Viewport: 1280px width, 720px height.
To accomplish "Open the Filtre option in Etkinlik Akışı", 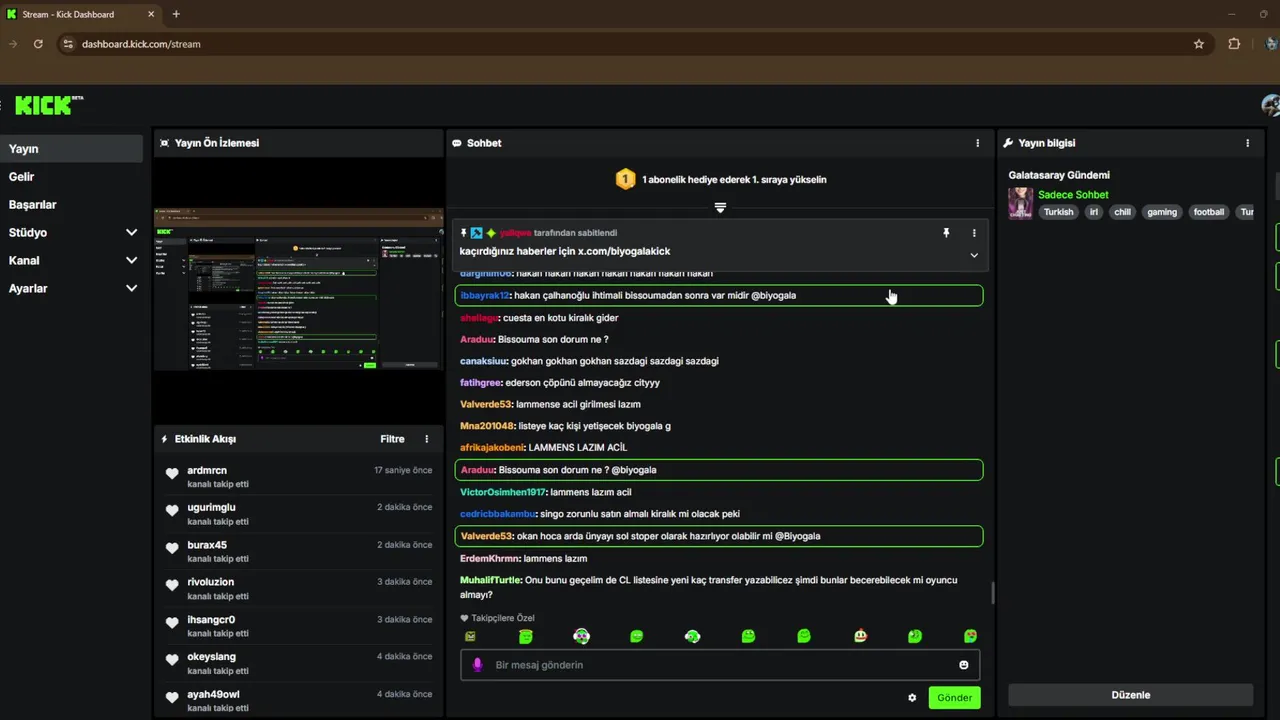I will point(392,439).
